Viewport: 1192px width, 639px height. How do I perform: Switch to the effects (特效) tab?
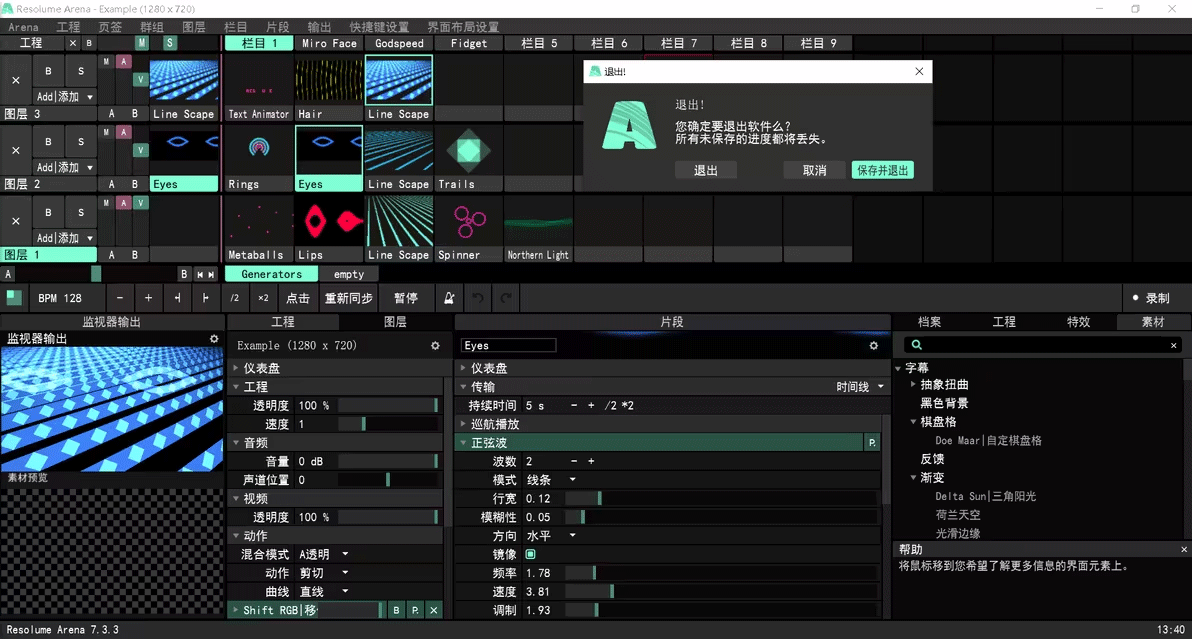tap(1078, 322)
